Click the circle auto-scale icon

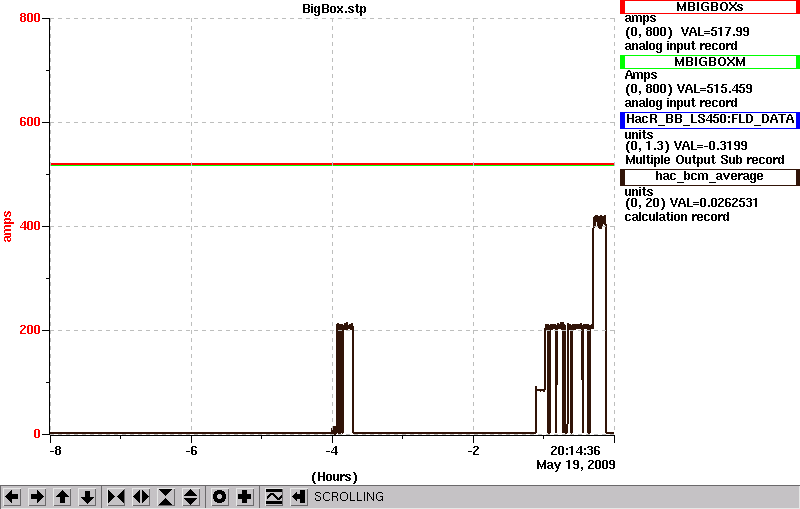(x=220, y=497)
